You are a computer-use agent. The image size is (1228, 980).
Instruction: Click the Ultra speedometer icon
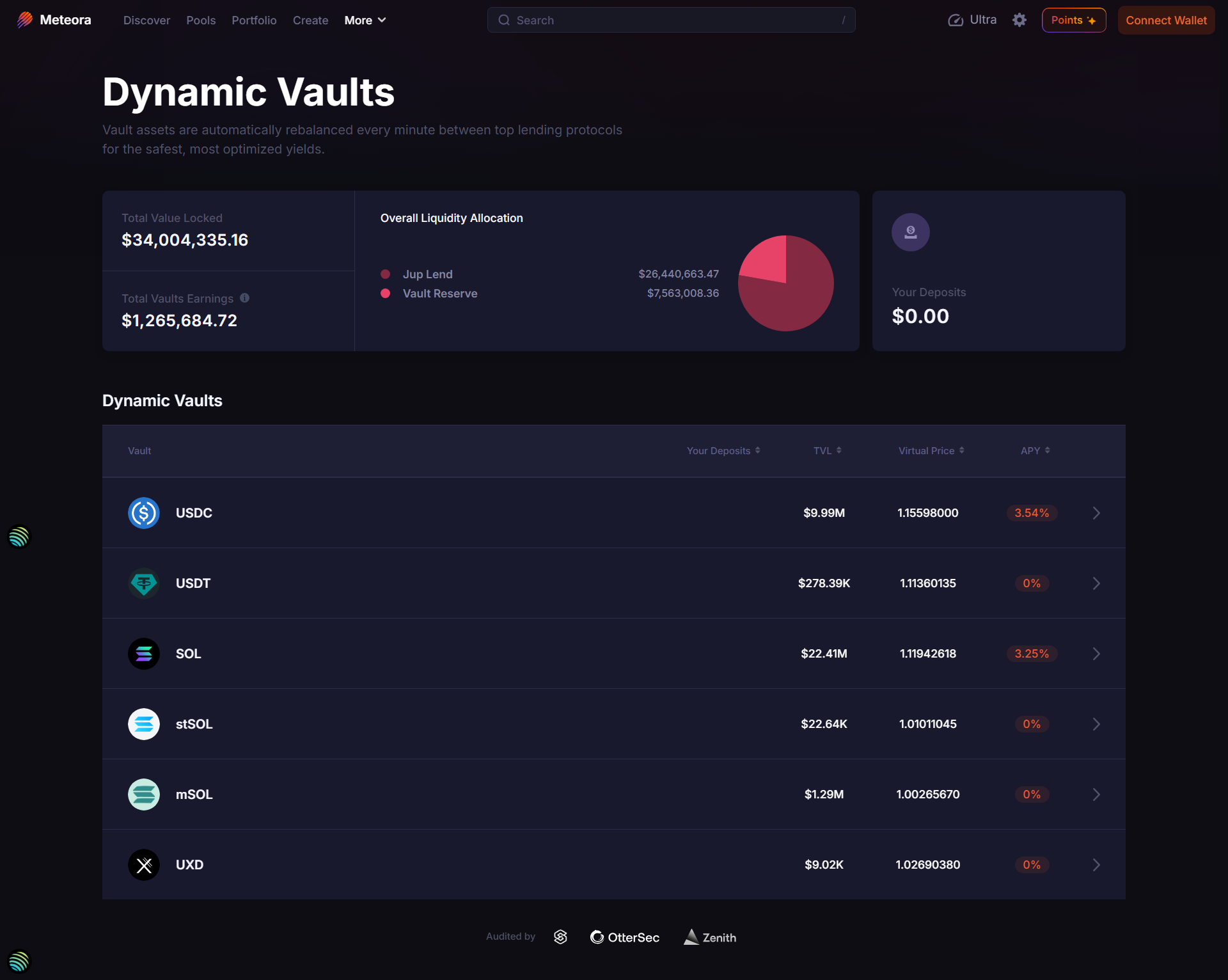tap(955, 20)
